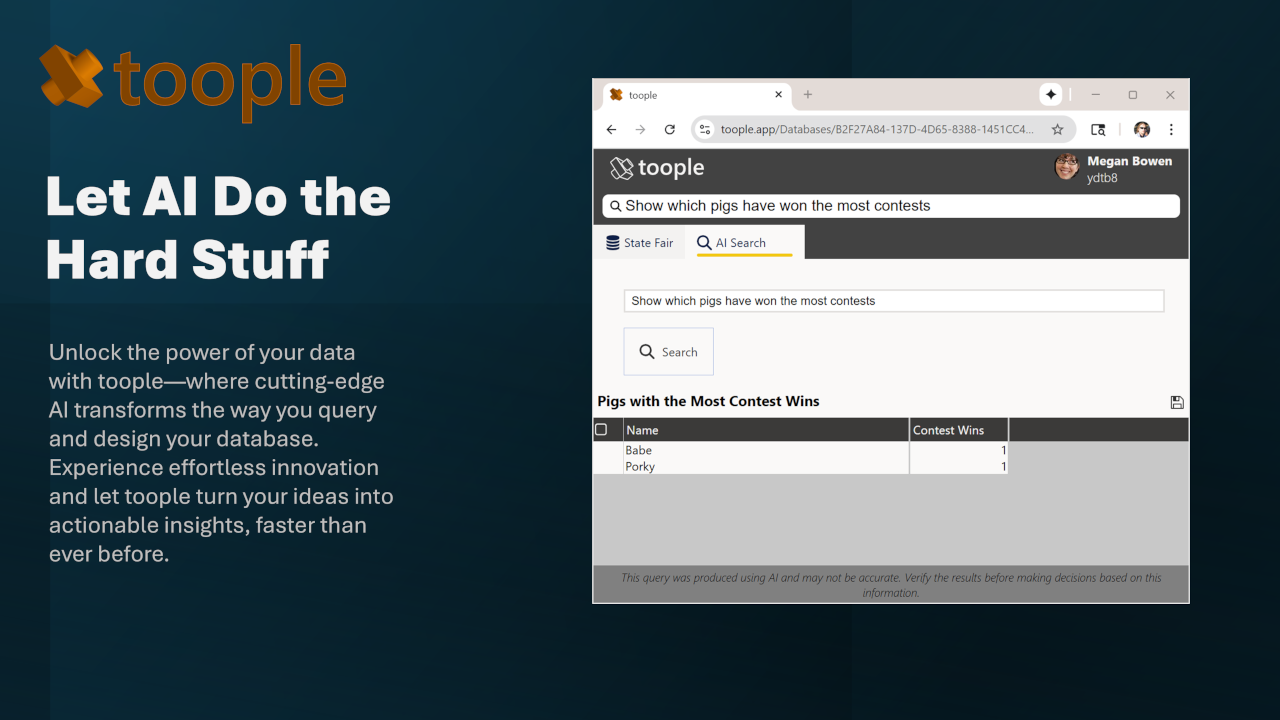Reload the browser page
This screenshot has width=1280, height=720.
tap(670, 130)
